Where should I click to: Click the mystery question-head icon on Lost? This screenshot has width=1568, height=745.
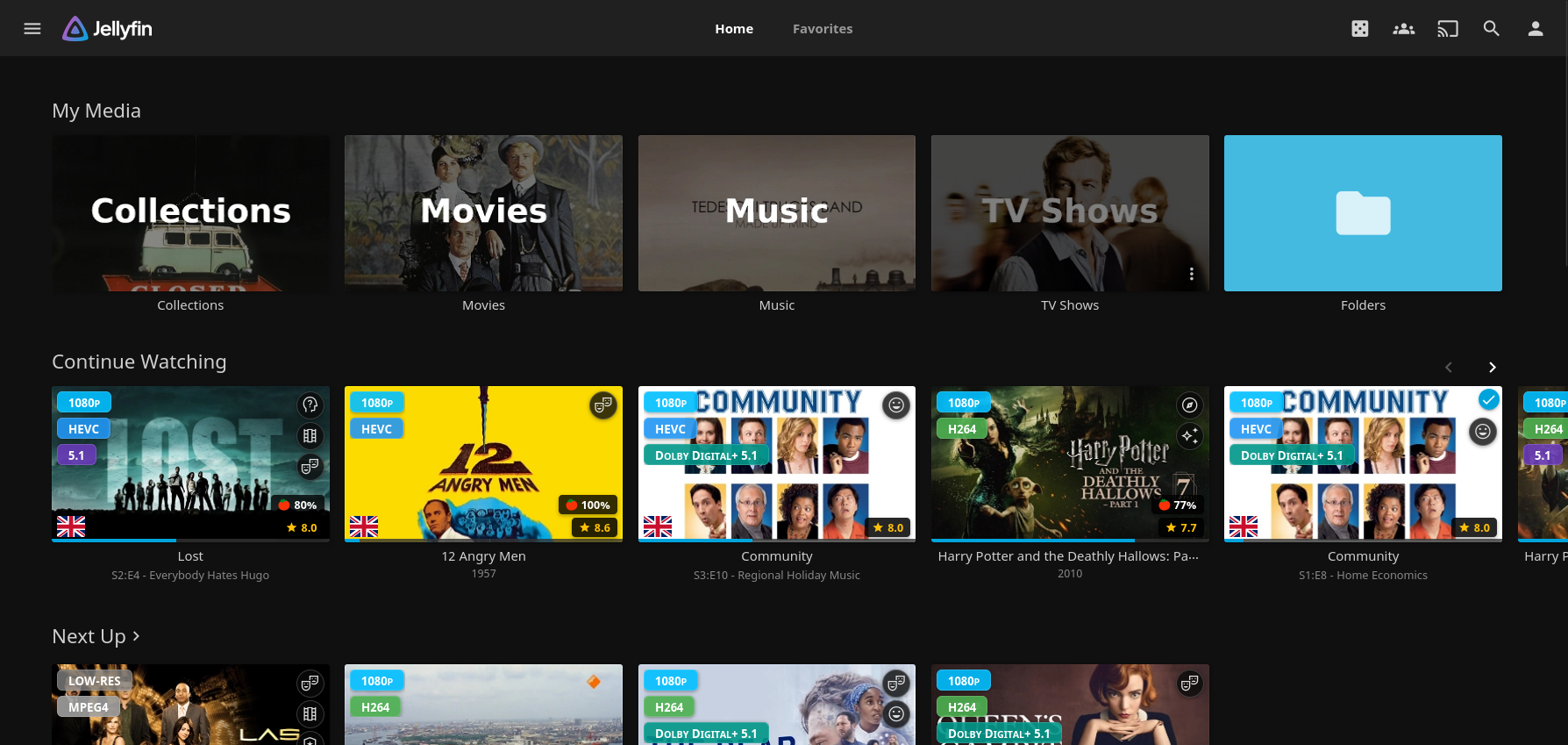click(x=310, y=405)
